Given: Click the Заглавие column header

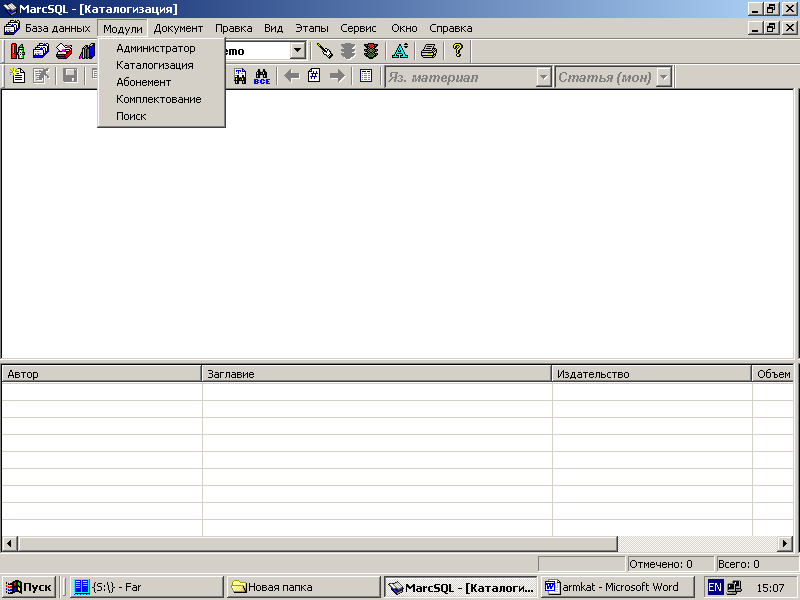Looking at the screenshot, I should pyautogui.click(x=377, y=374).
